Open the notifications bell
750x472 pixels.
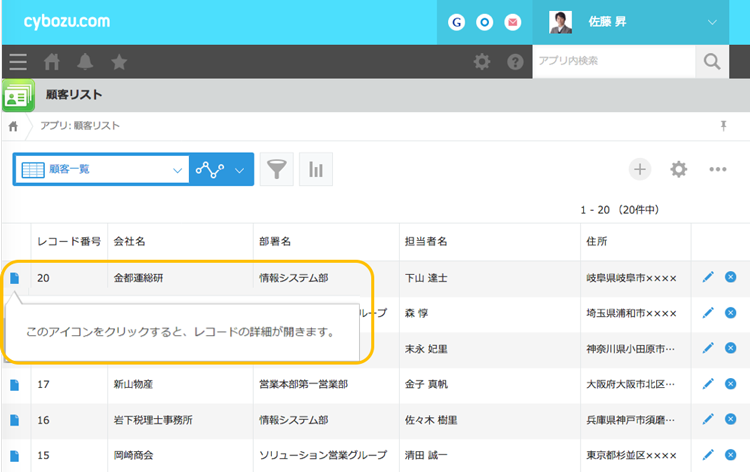(x=85, y=62)
